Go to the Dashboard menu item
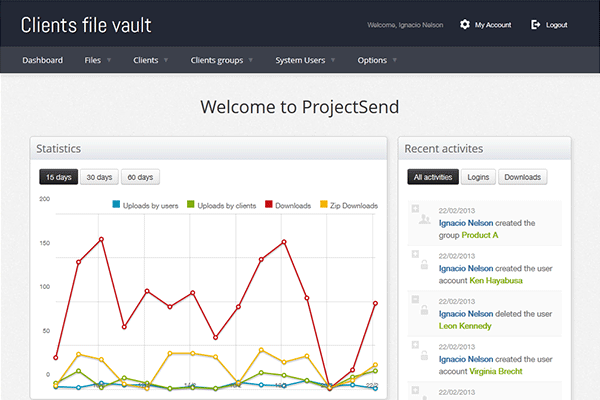 point(43,60)
